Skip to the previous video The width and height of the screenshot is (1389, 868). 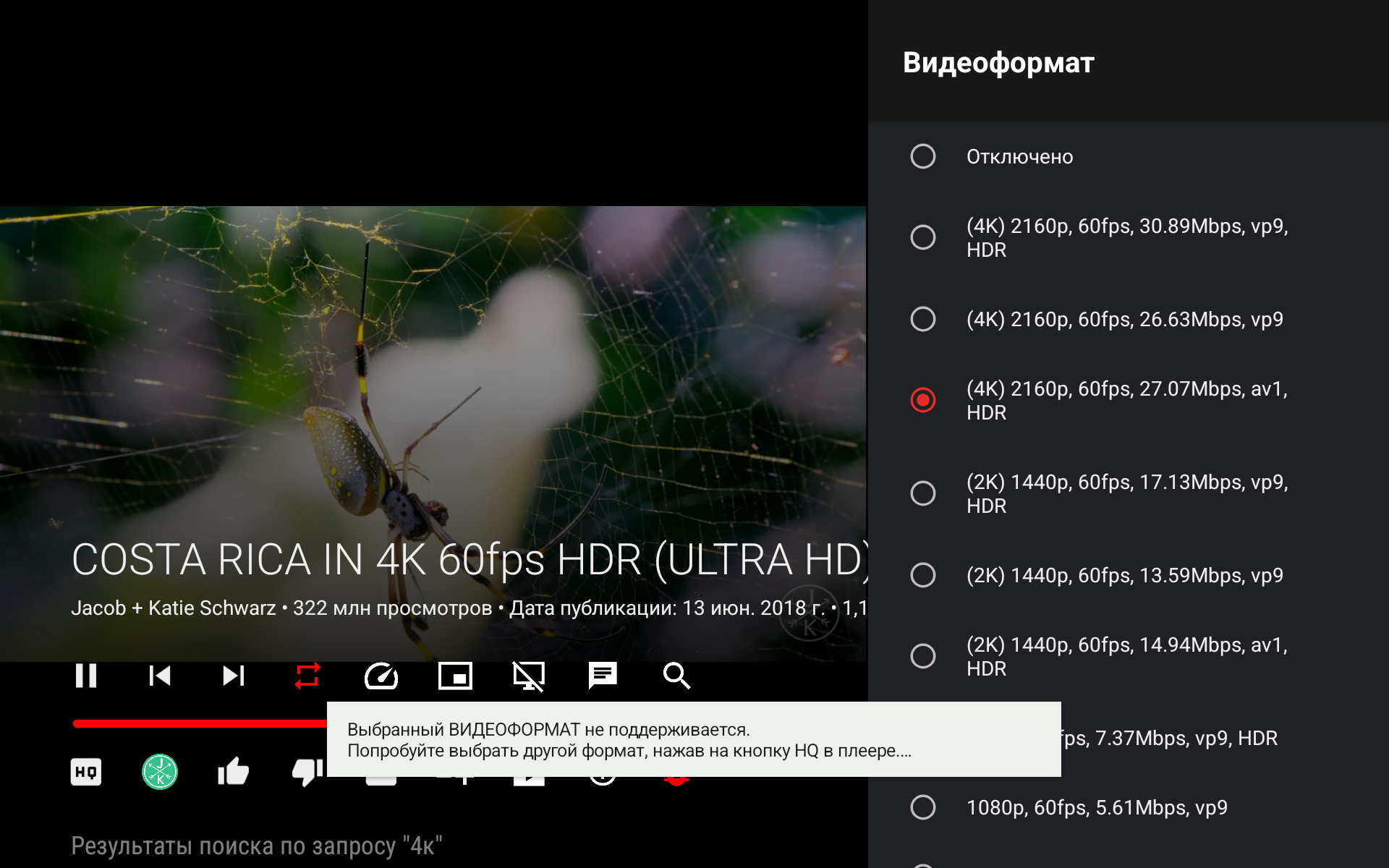pyautogui.click(x=160, y=676)
